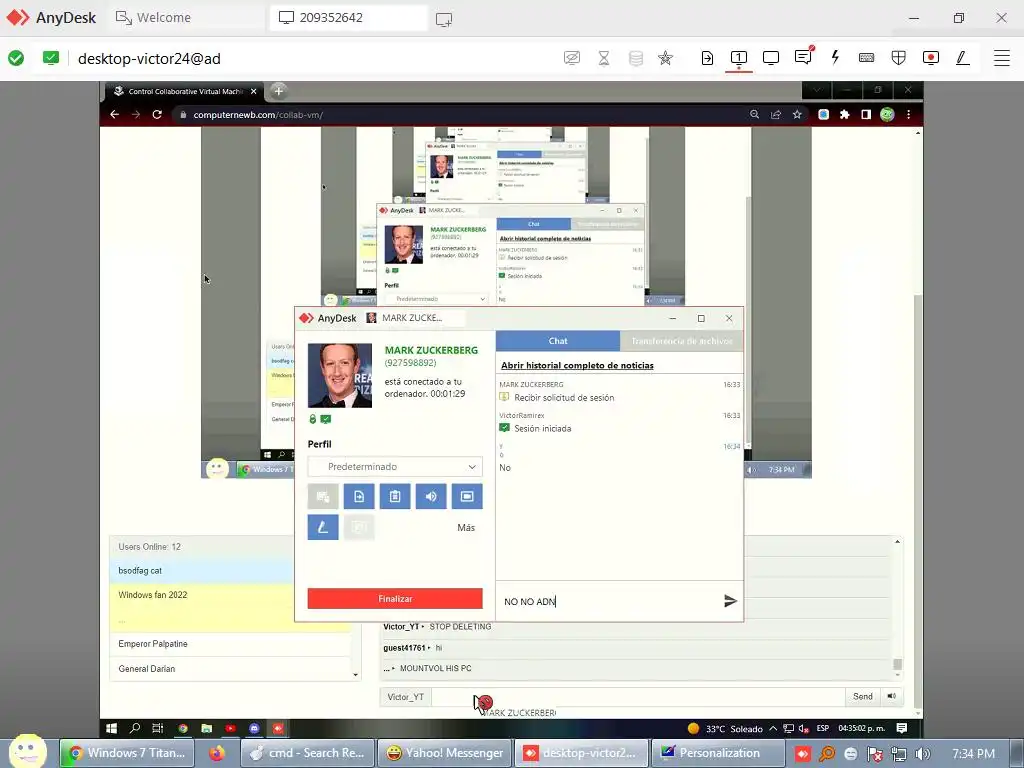The width and height of the screenshot is (1024, 768).
Task: Click the browser back arrow
Action: click(x=114, y=114)
